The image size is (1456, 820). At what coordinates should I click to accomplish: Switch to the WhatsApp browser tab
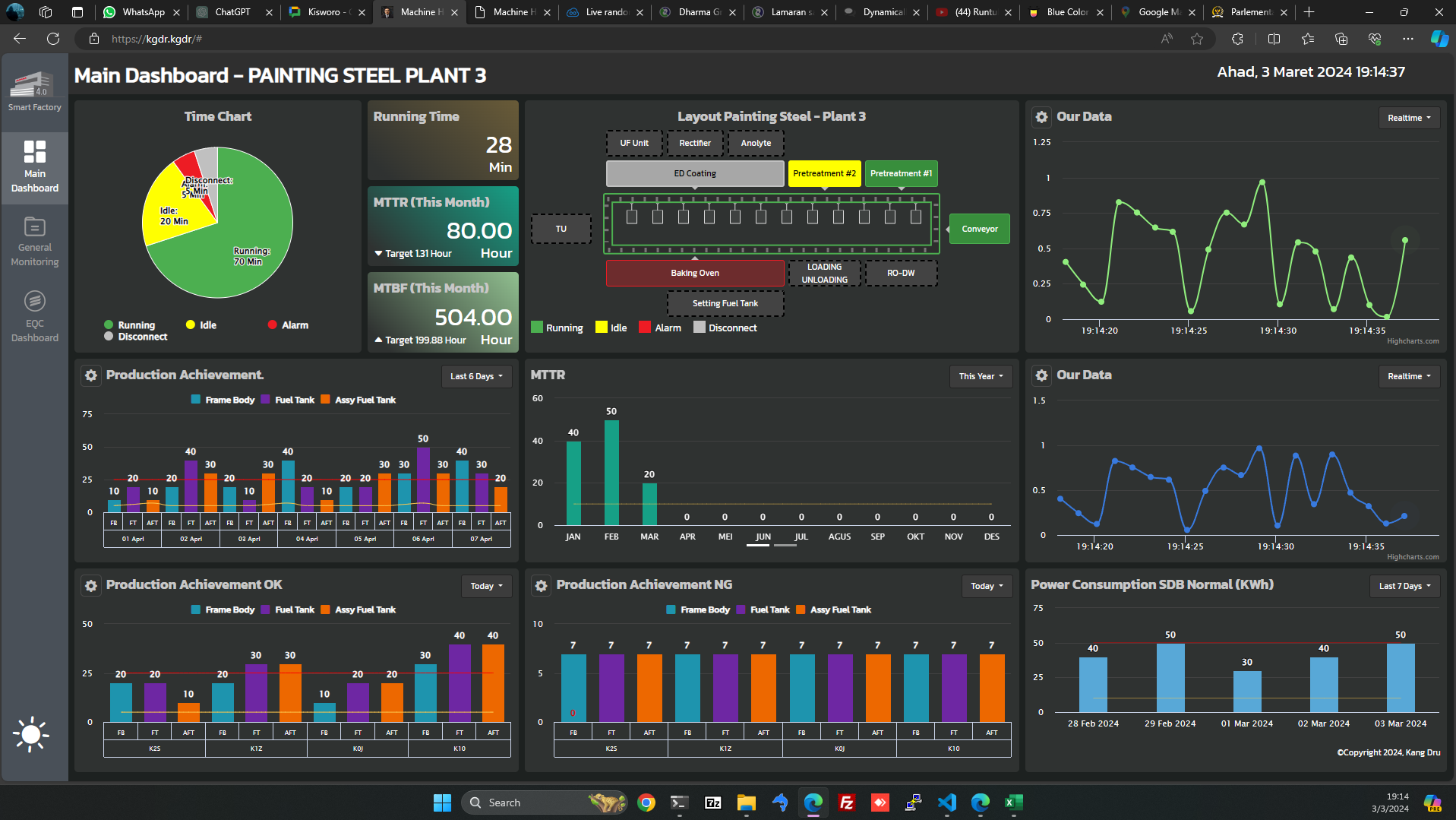(143, 12)
